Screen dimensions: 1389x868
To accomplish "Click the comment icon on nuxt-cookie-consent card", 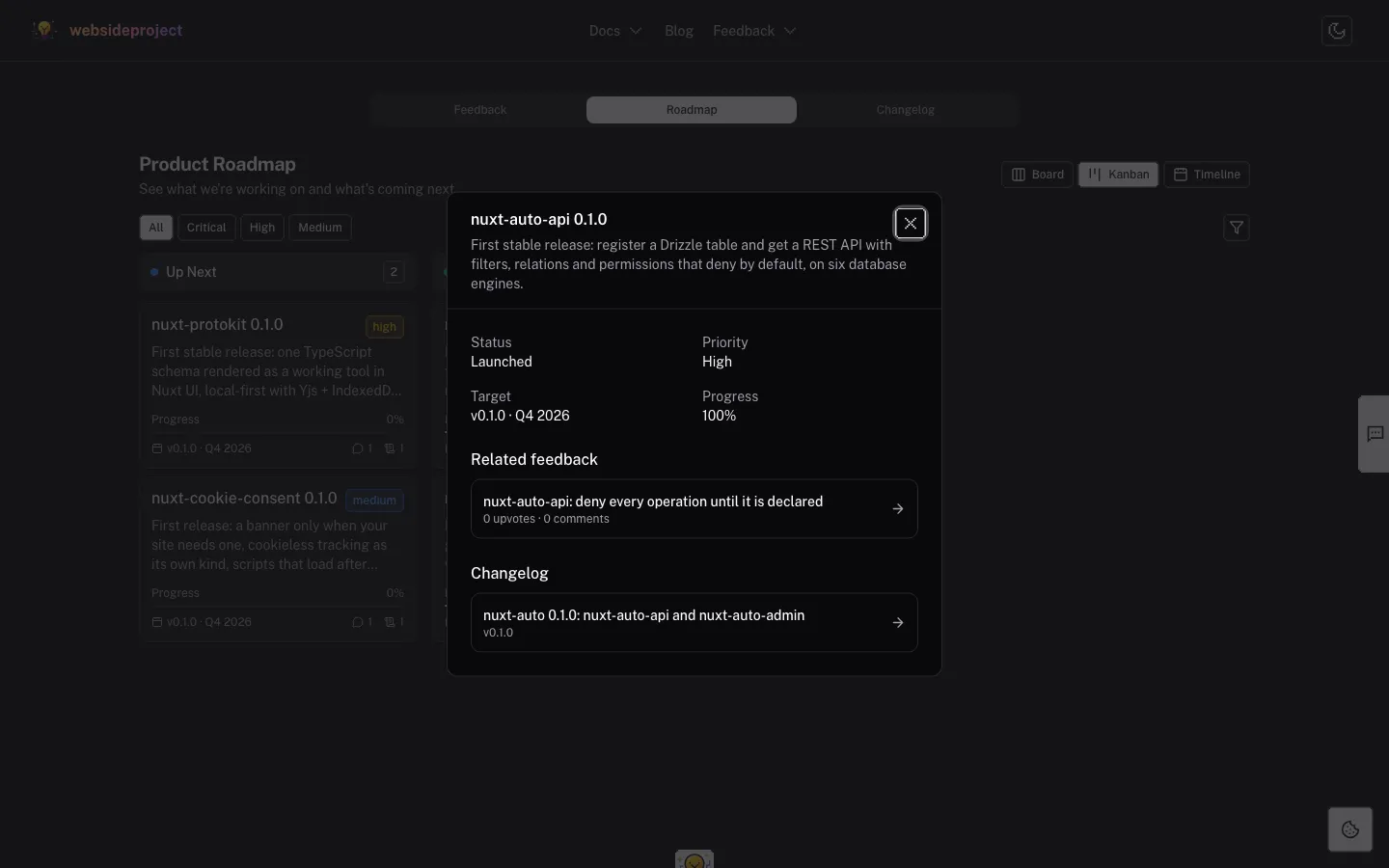I will (x=358, y=622).
